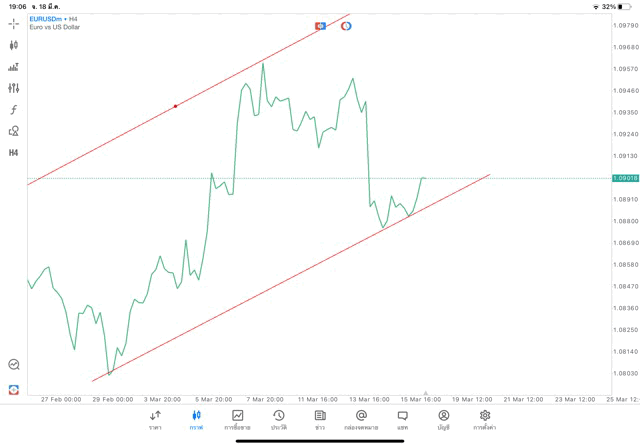Open the ข่าว news tab

click(x=320, y=419)
